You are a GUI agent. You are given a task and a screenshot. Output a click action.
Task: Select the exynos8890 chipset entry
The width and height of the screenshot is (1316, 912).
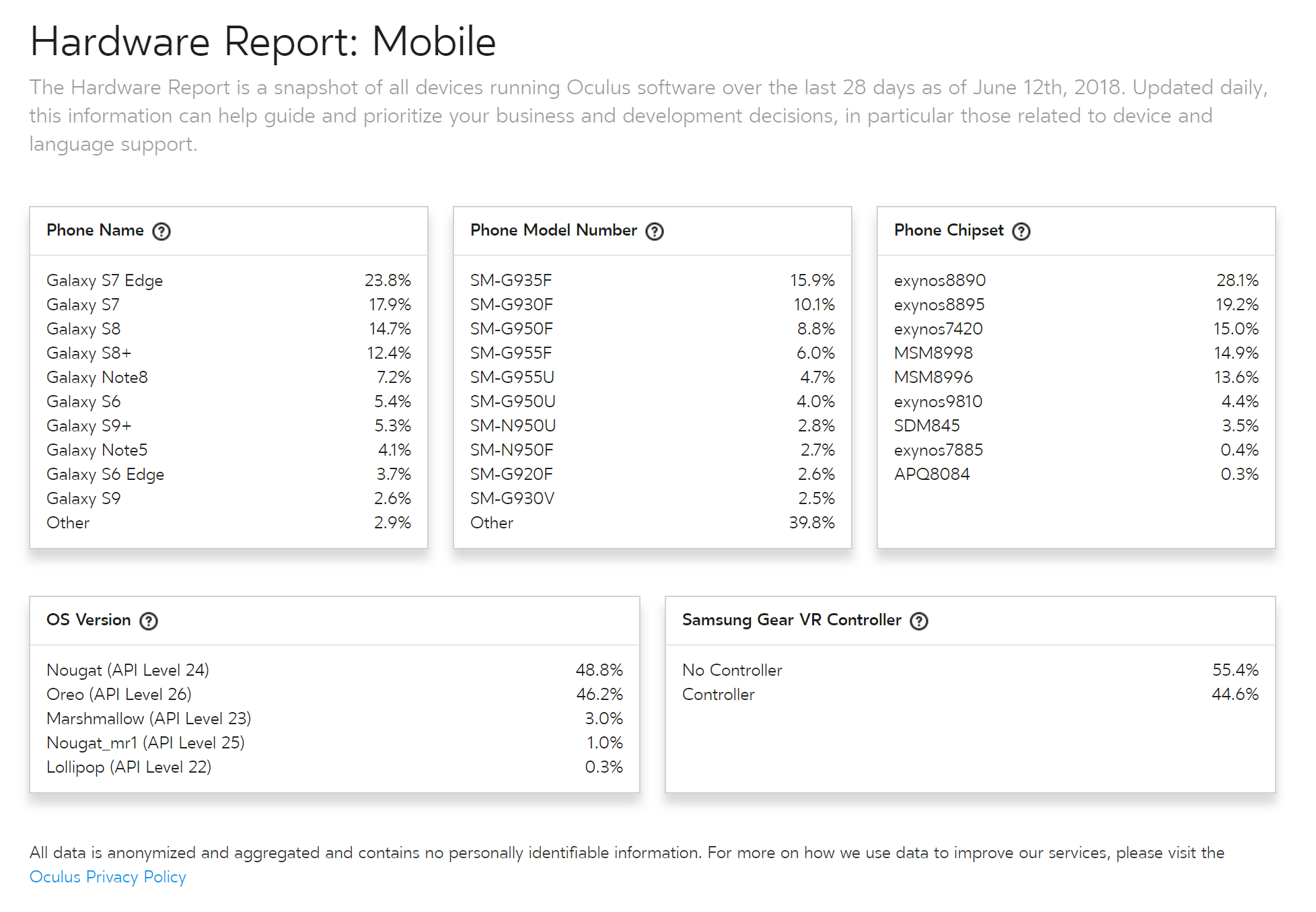tap(939, 281)
